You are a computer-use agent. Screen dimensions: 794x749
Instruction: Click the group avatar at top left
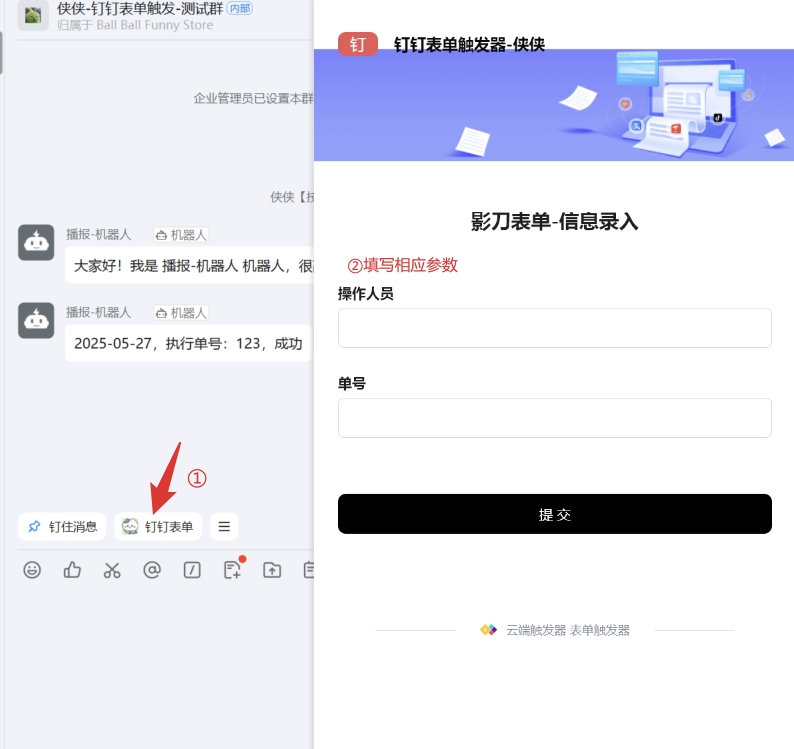click(x=33, y=15)
